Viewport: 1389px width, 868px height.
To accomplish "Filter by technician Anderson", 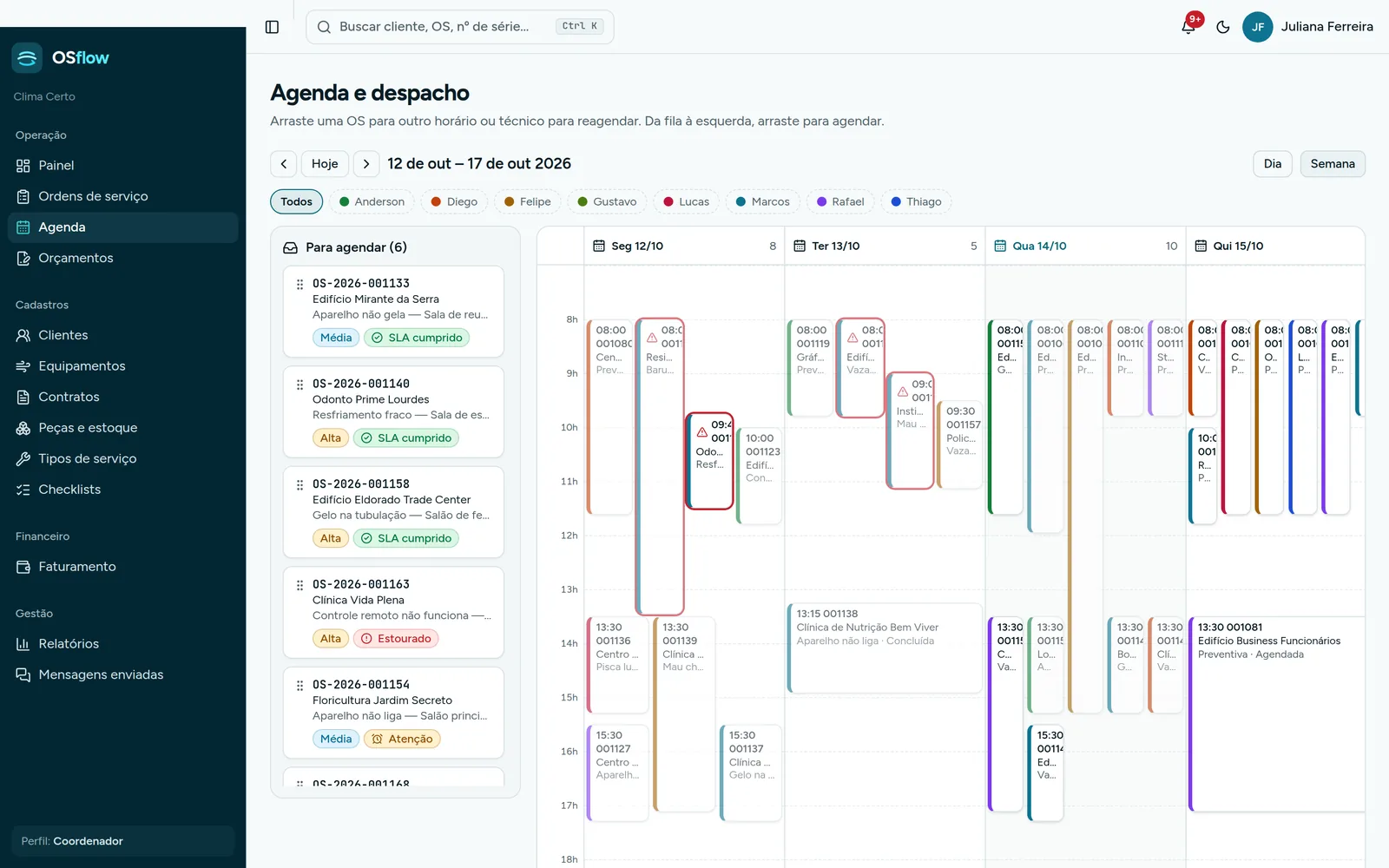I will [372, 201].
